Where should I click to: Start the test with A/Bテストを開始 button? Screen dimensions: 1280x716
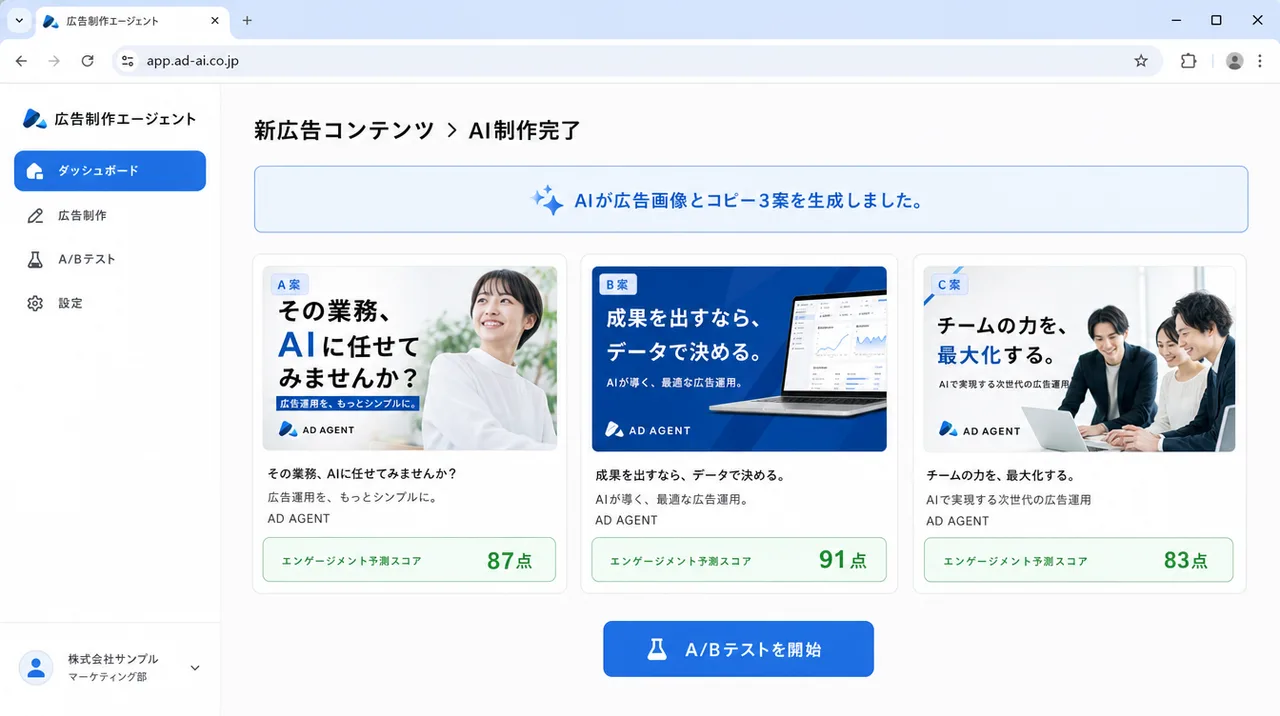coord(738,649)
